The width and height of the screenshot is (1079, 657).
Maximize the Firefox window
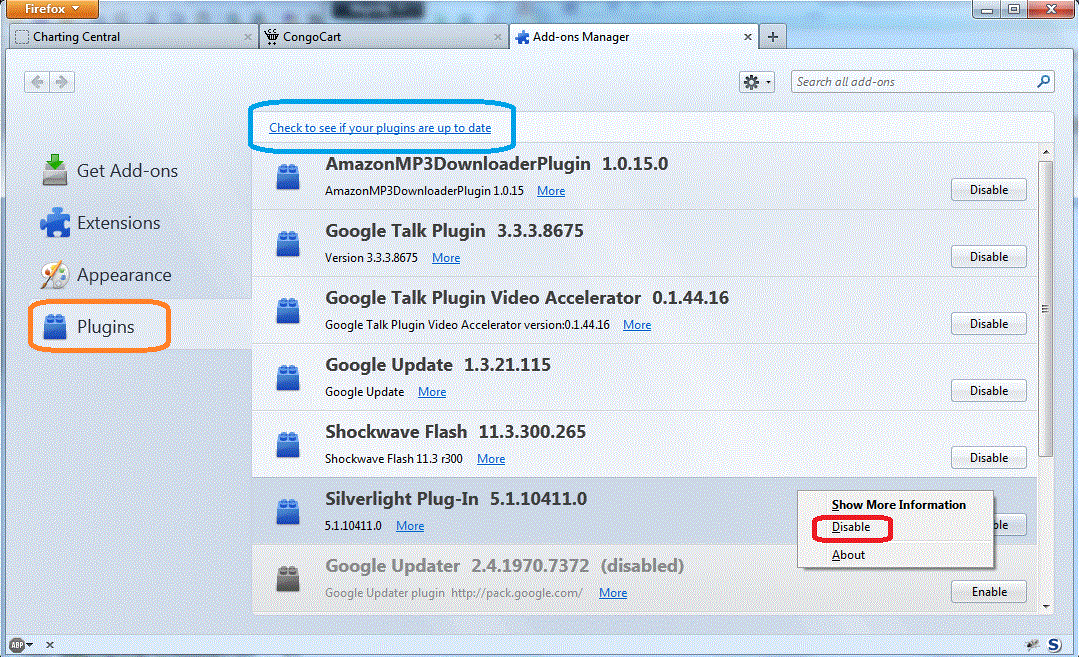click(x=1014, y=9)
